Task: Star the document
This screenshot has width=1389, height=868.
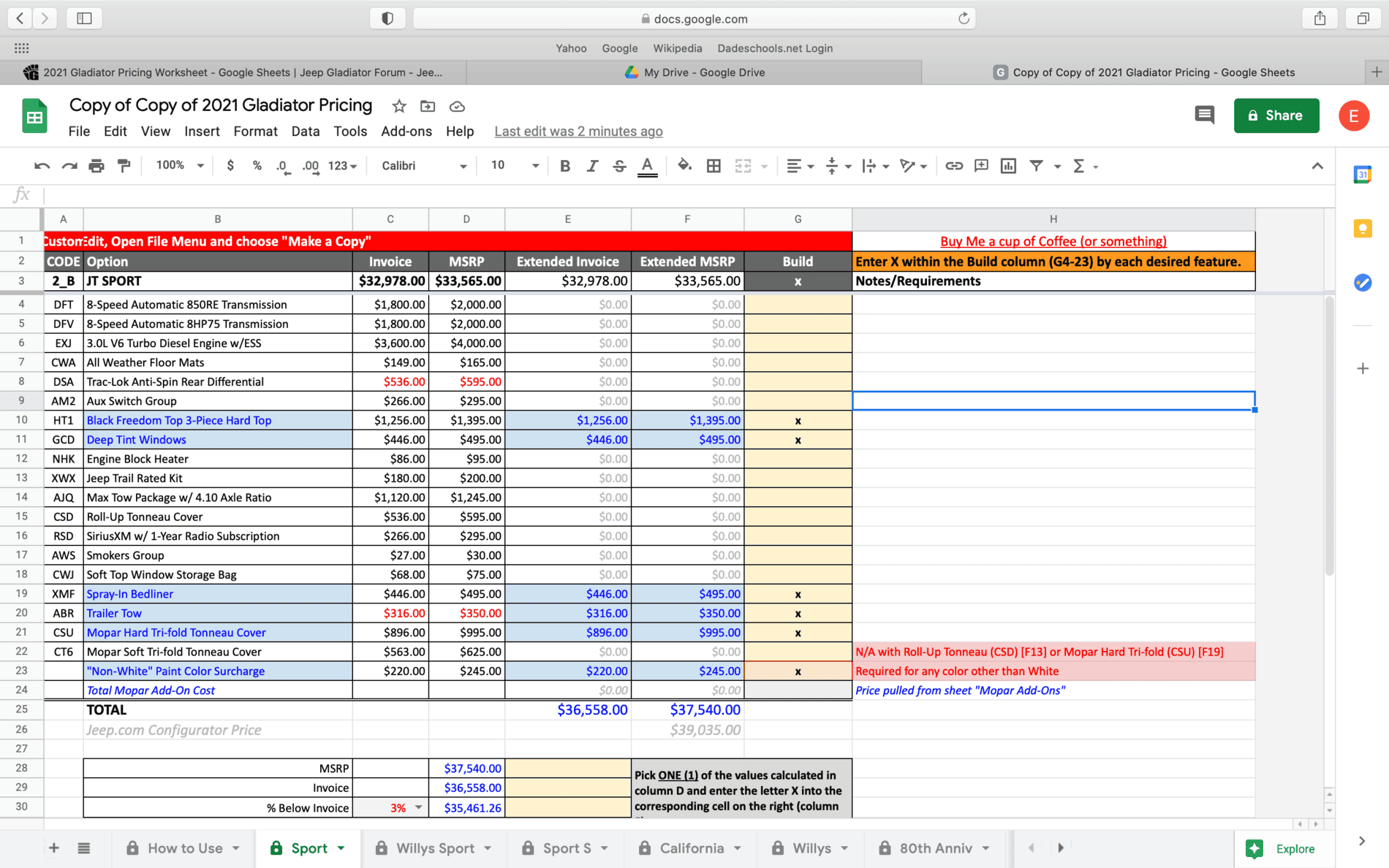Action: click(399, 107)
